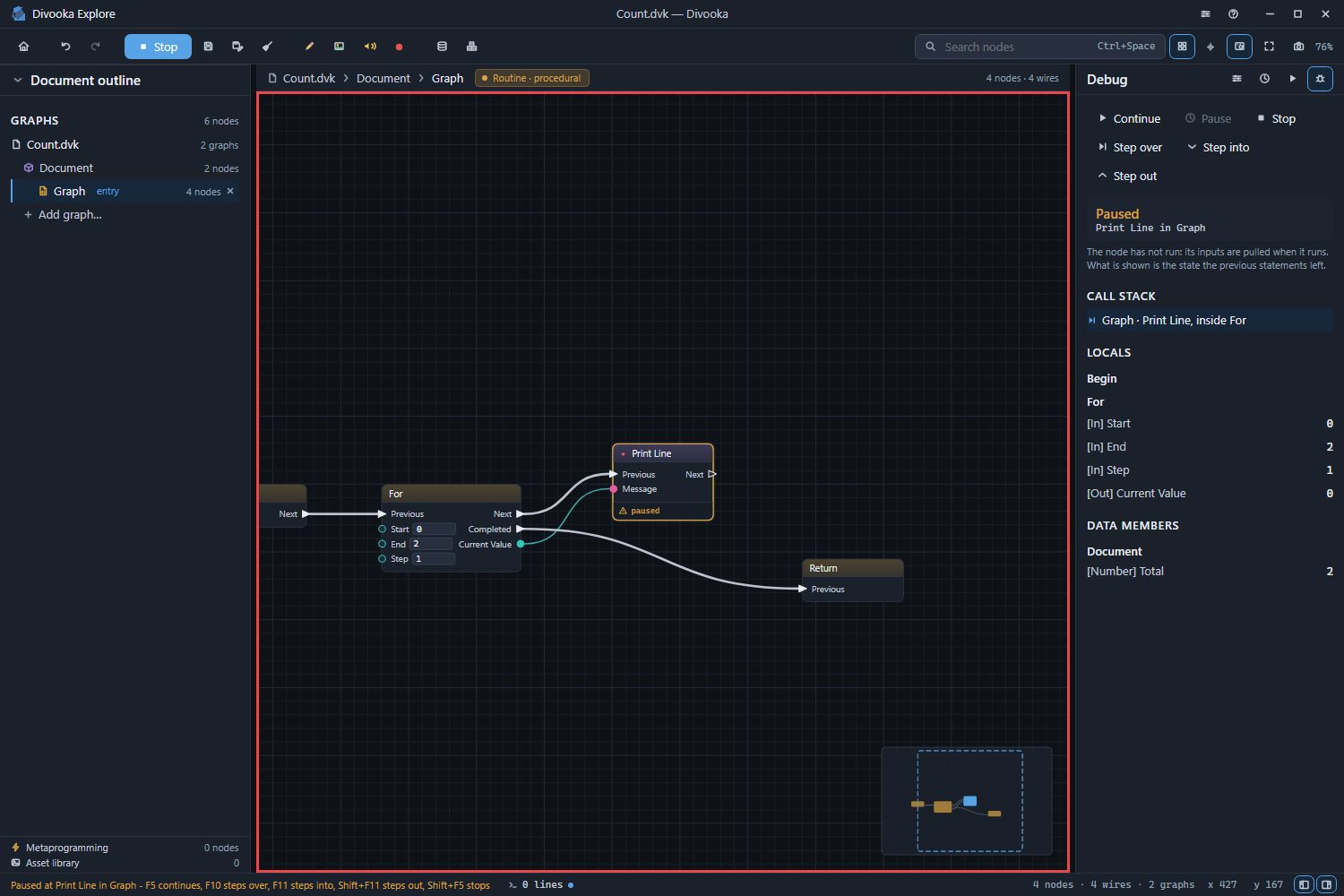The height and width of the screenshot is (896, 1344).
Task: Click the broom clean-up icon
Action: tap(267, 47)
